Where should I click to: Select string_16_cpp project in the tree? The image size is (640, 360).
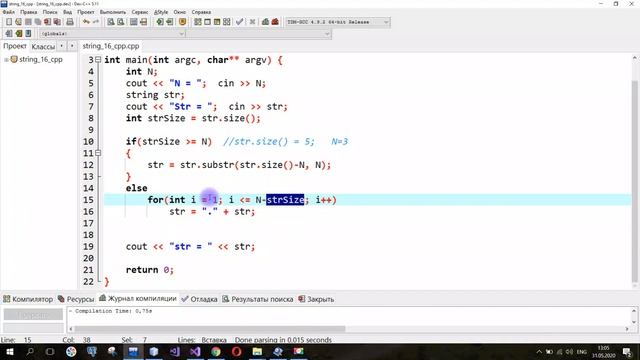click(40, 60)
